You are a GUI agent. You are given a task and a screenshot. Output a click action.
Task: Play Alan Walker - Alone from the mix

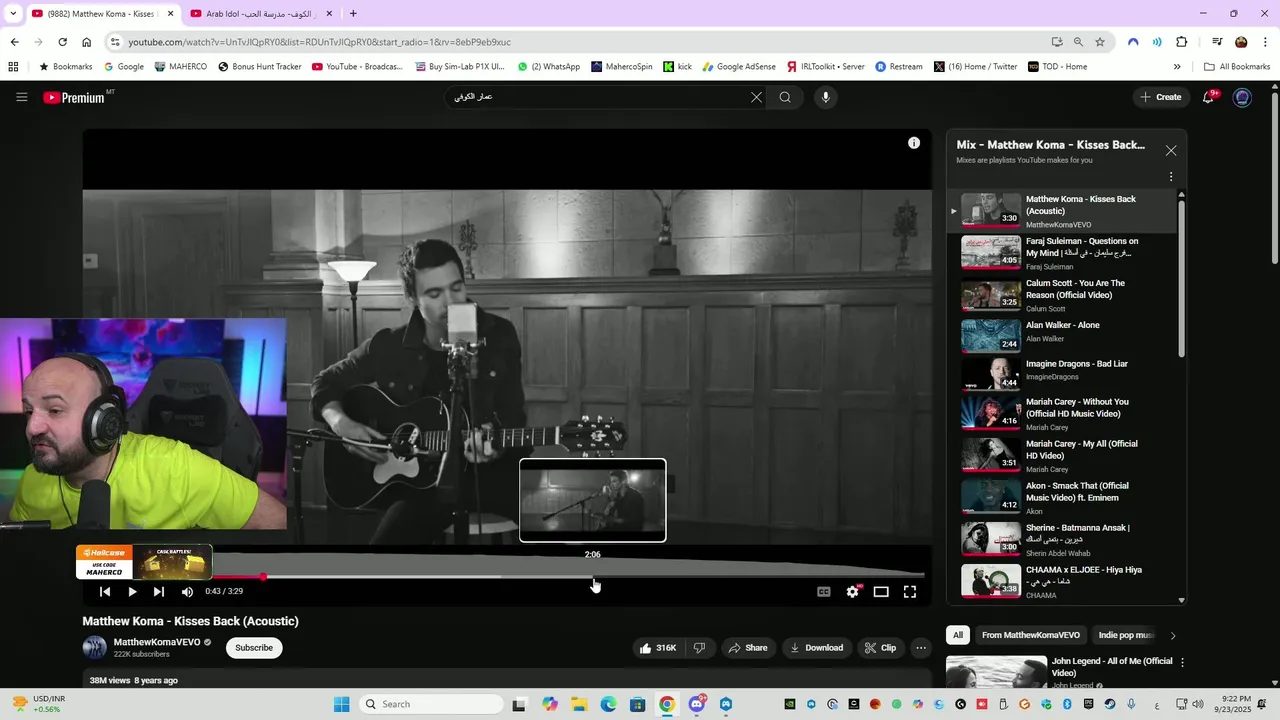(x=1064, y=336)
